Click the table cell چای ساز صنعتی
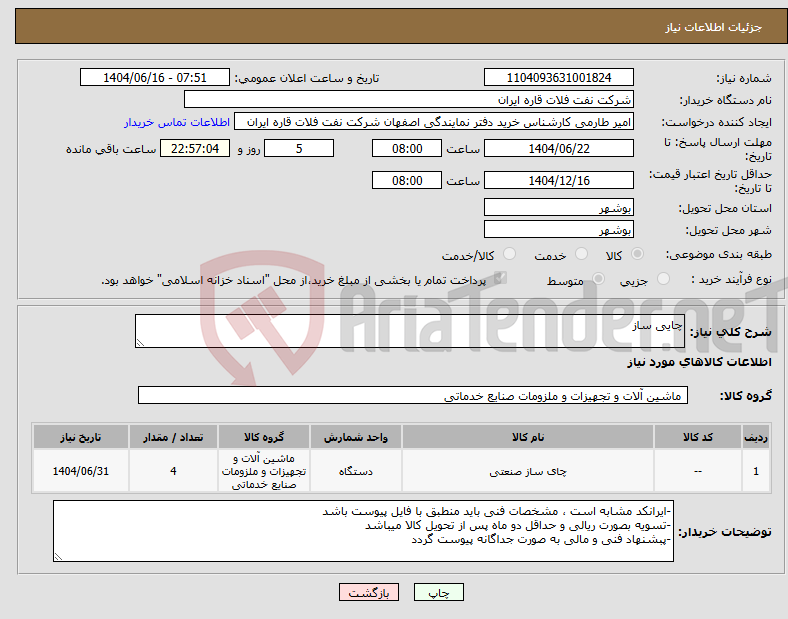Viewport: 788px width, 619px height. (528, 471)
